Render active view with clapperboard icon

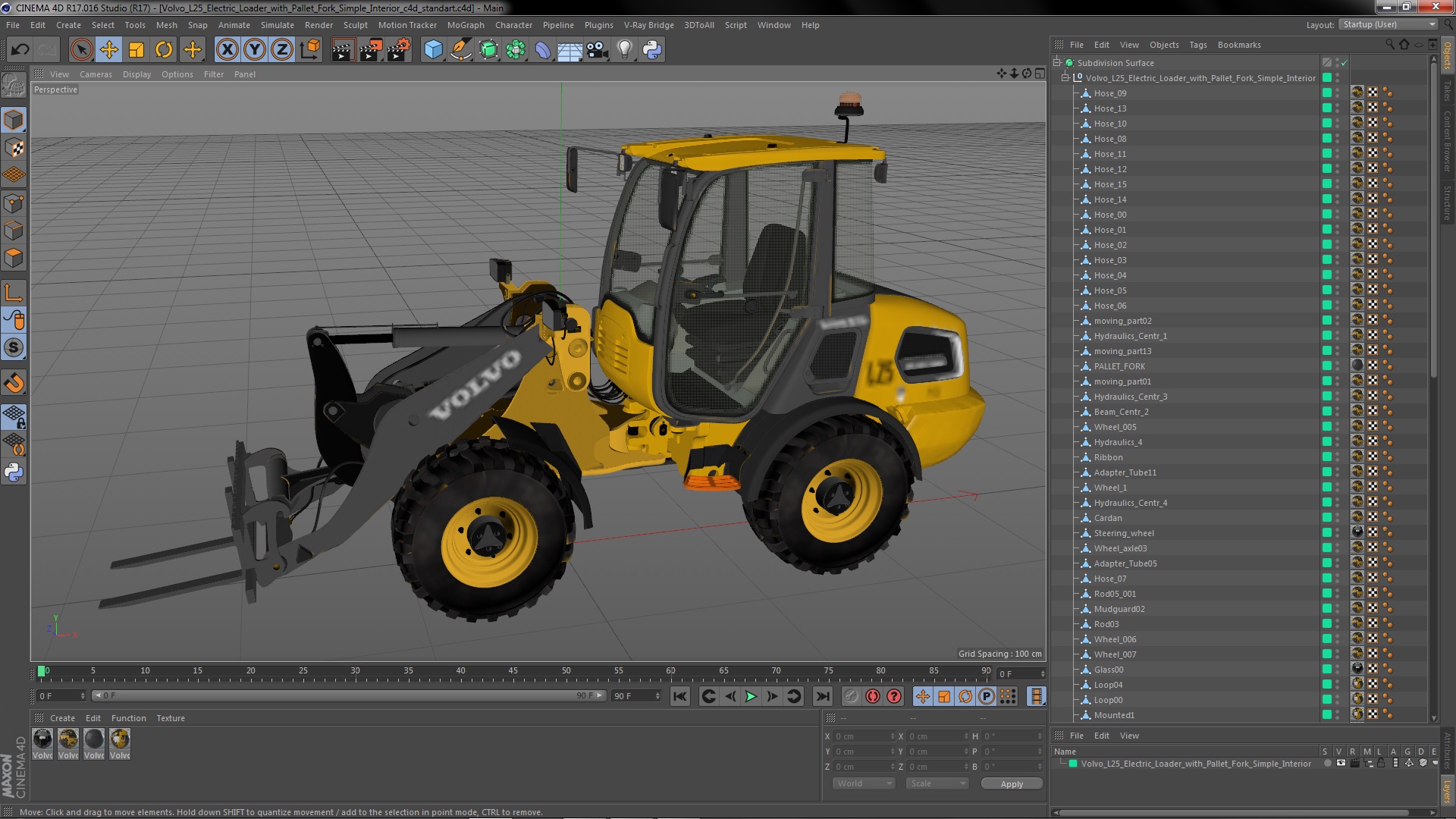click(x=343, y=50)
